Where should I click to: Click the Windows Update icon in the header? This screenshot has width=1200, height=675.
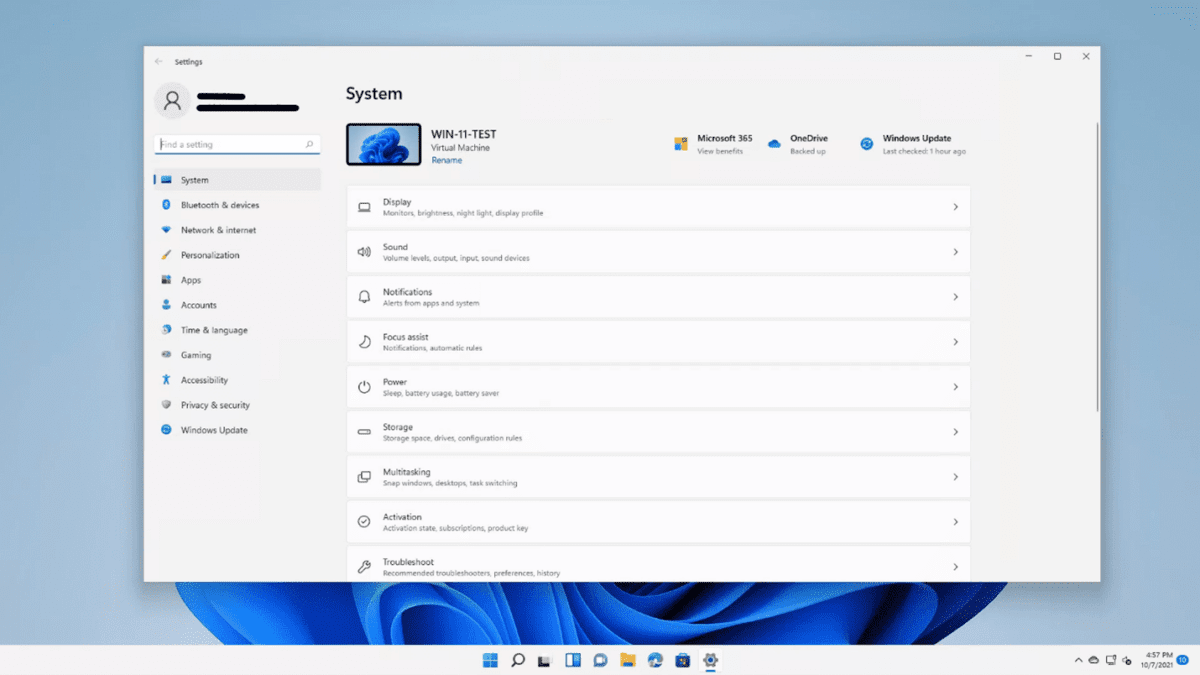[866, 144]
